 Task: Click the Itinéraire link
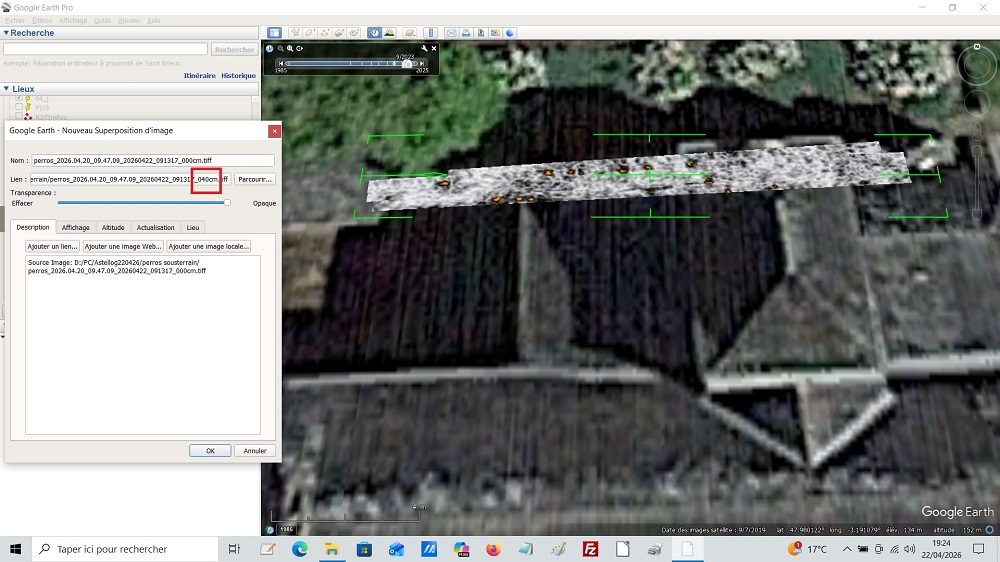199,76
